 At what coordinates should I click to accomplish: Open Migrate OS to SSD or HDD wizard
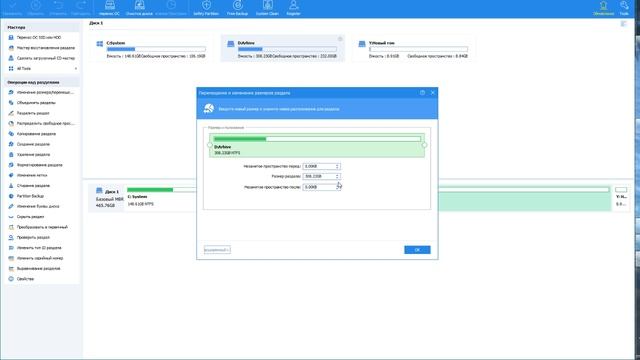tap(39, 37)
